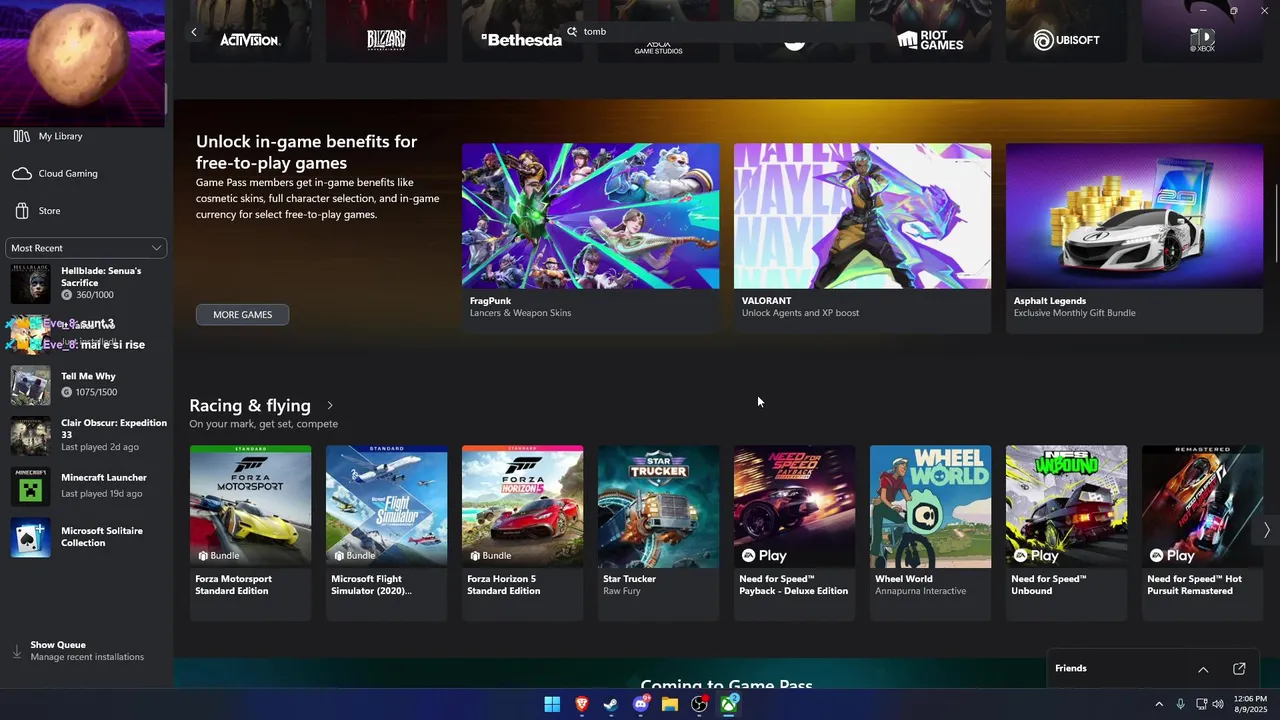Open Brave browser from the taskbar

(x=582, y=705)
